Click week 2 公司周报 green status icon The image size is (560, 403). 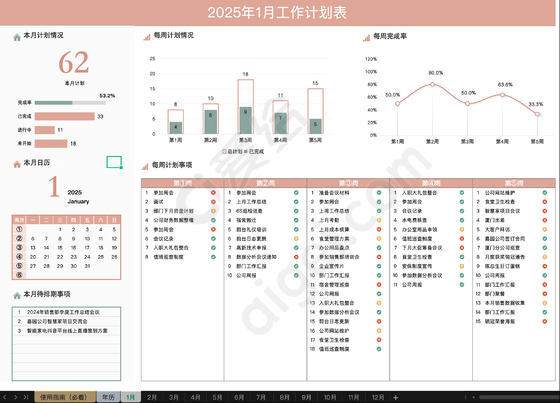point(296,275)
